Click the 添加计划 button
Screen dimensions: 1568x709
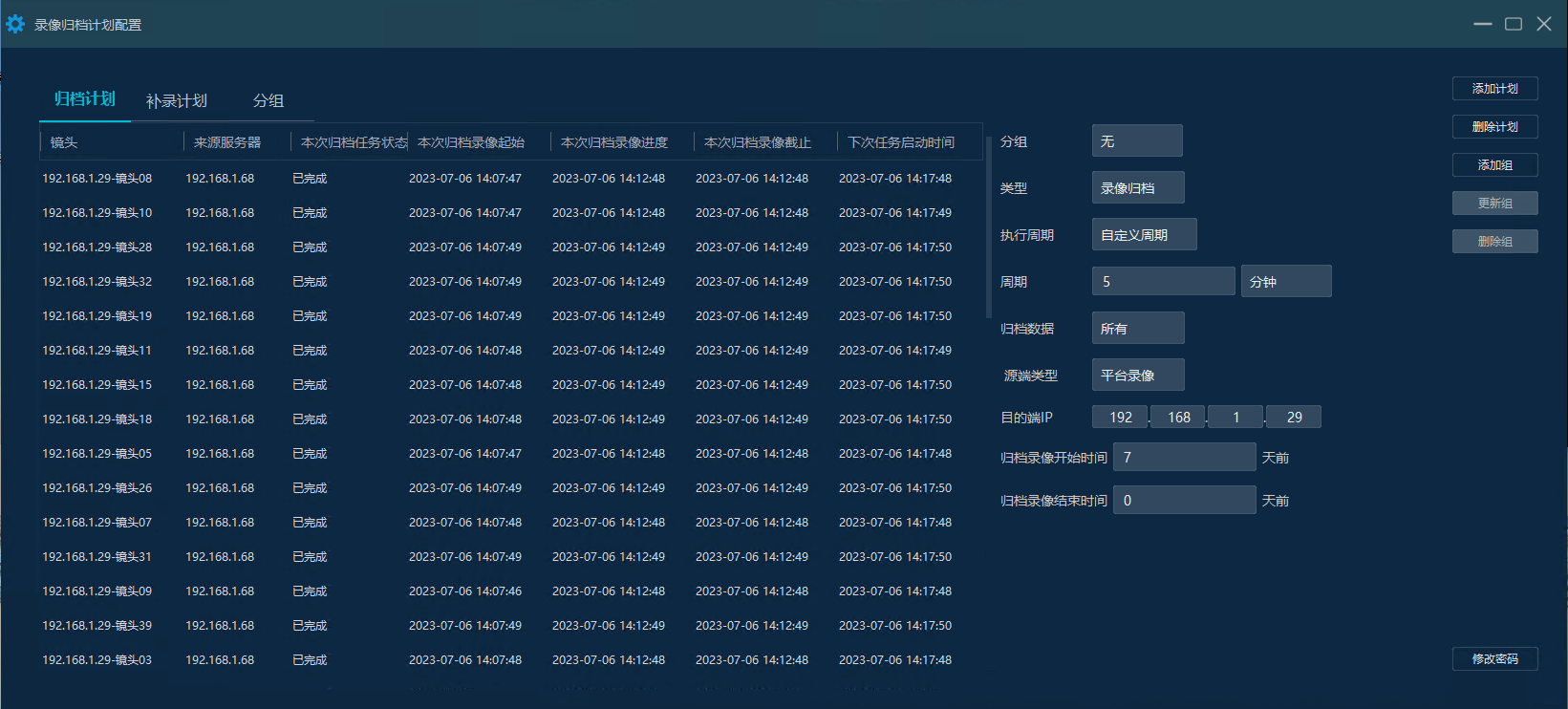(1494, 89)
